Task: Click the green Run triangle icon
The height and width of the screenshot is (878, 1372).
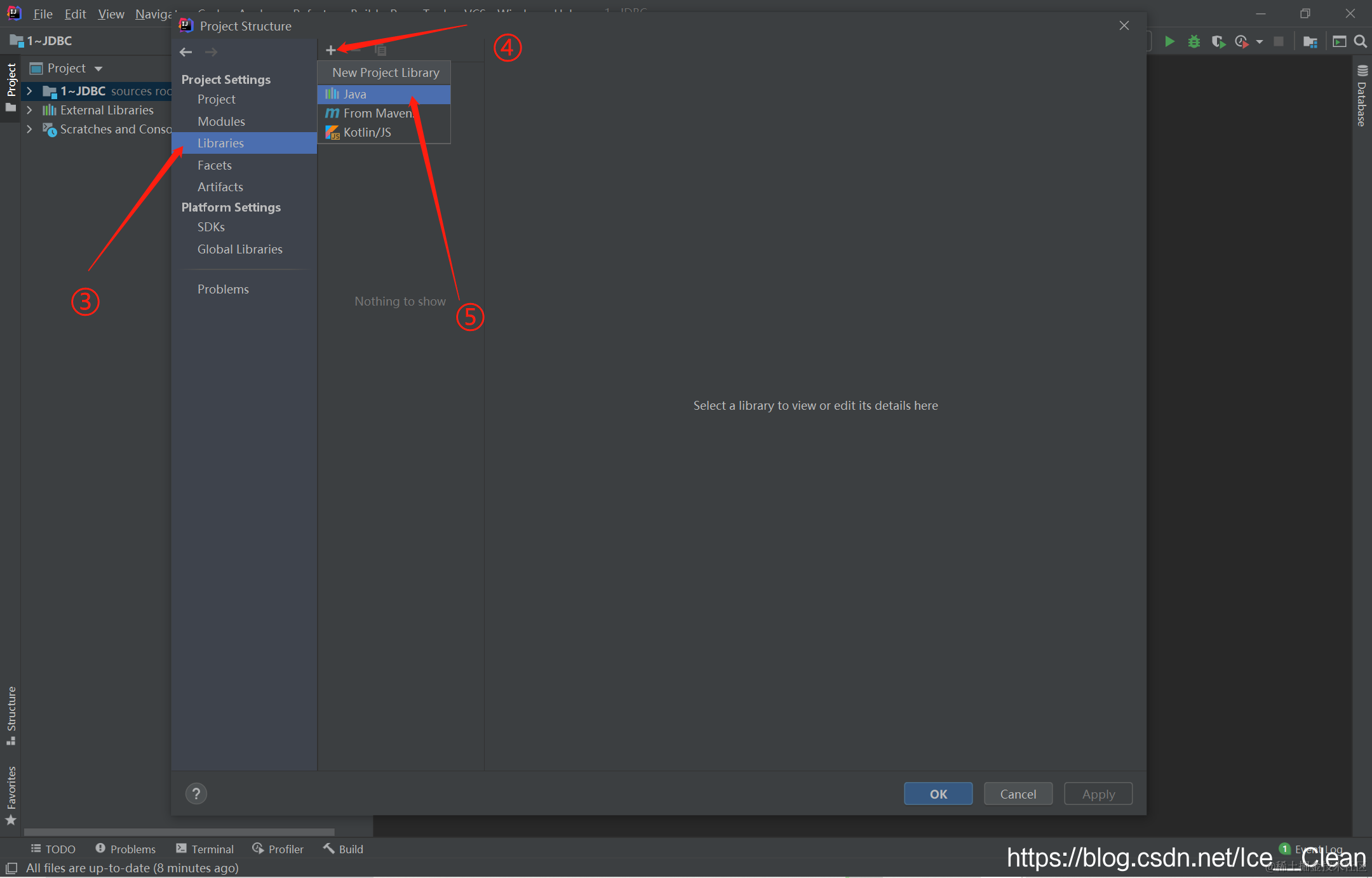Action: point(1169,42)
